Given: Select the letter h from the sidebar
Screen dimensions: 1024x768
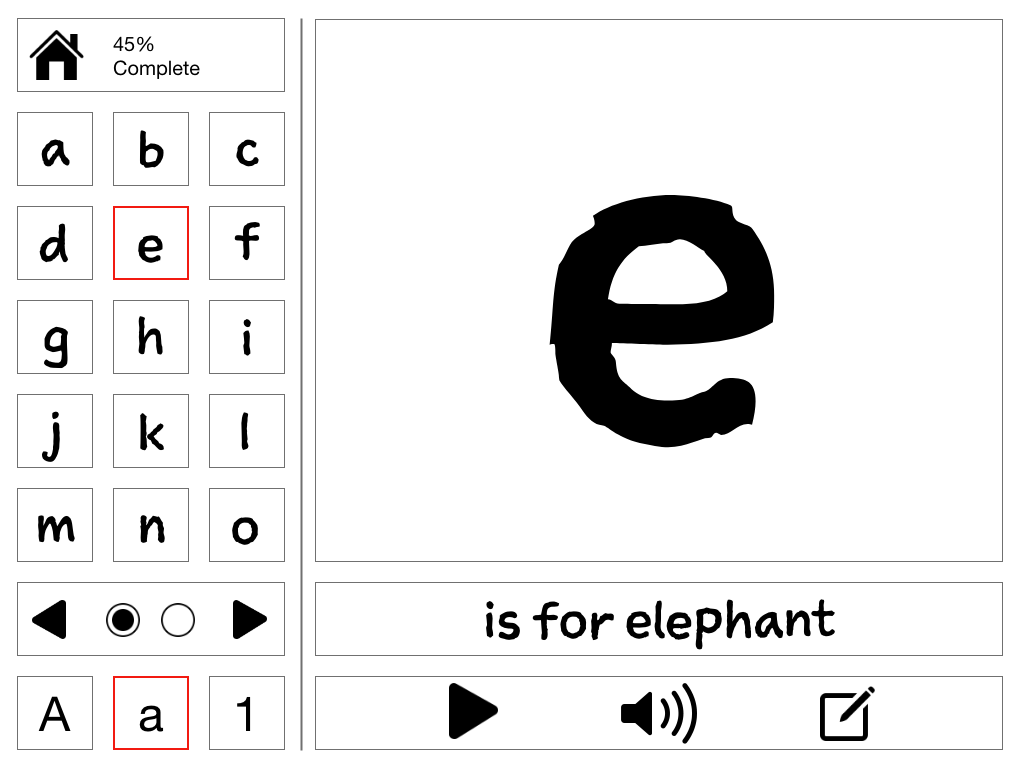Looking at the screenshot, I should pos(151,337).
